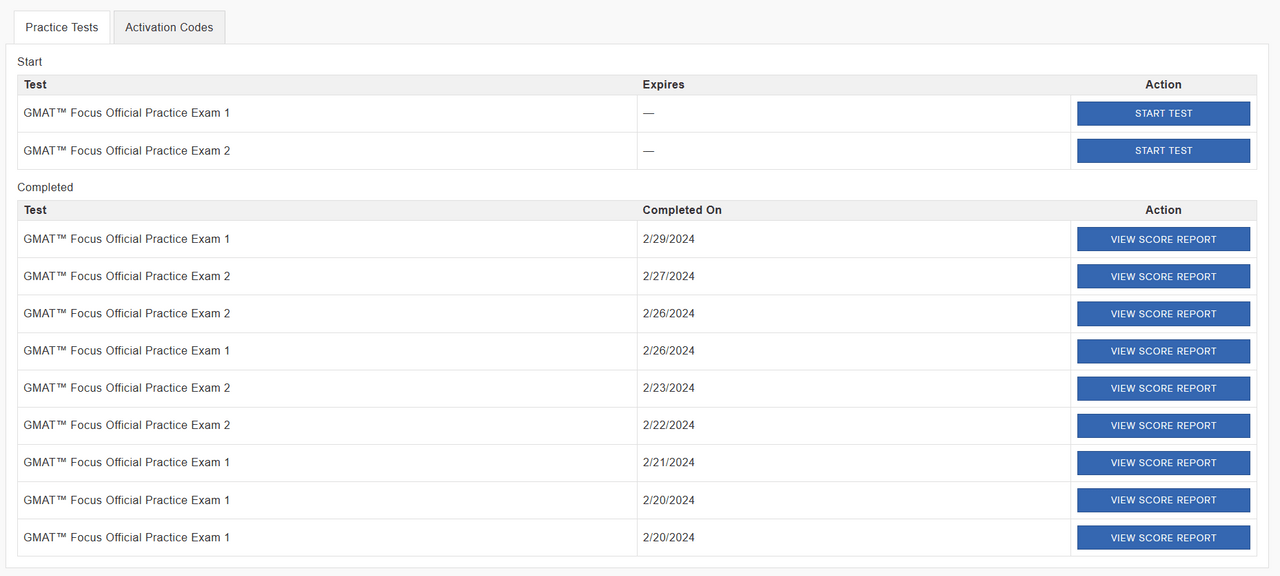View Score Report for exam completed 2/29/2024
Image resolution: width=1280 pixels, height=576 pixels.
click(x=1163, y=240)
